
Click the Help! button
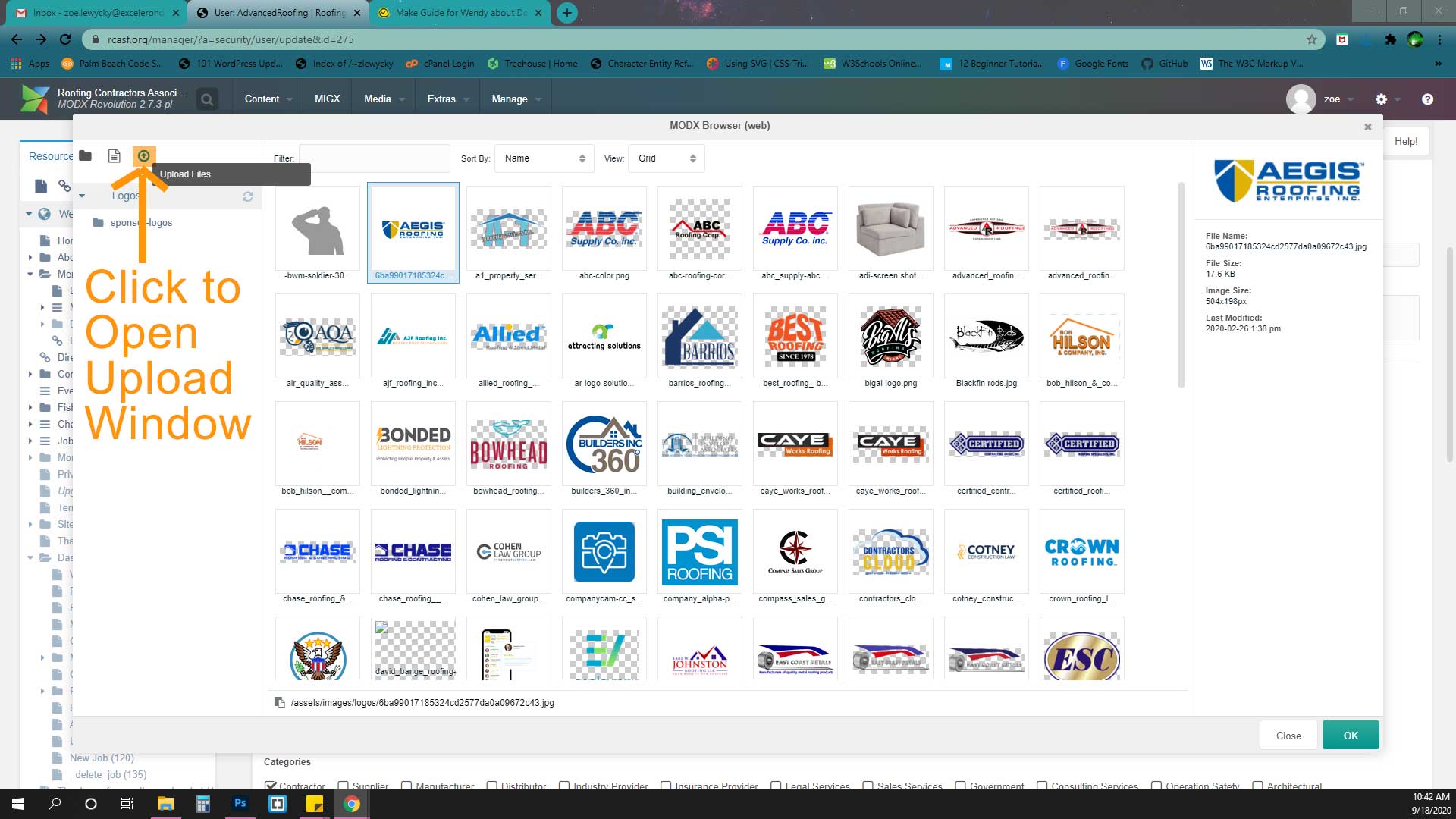coord(1406,141)
